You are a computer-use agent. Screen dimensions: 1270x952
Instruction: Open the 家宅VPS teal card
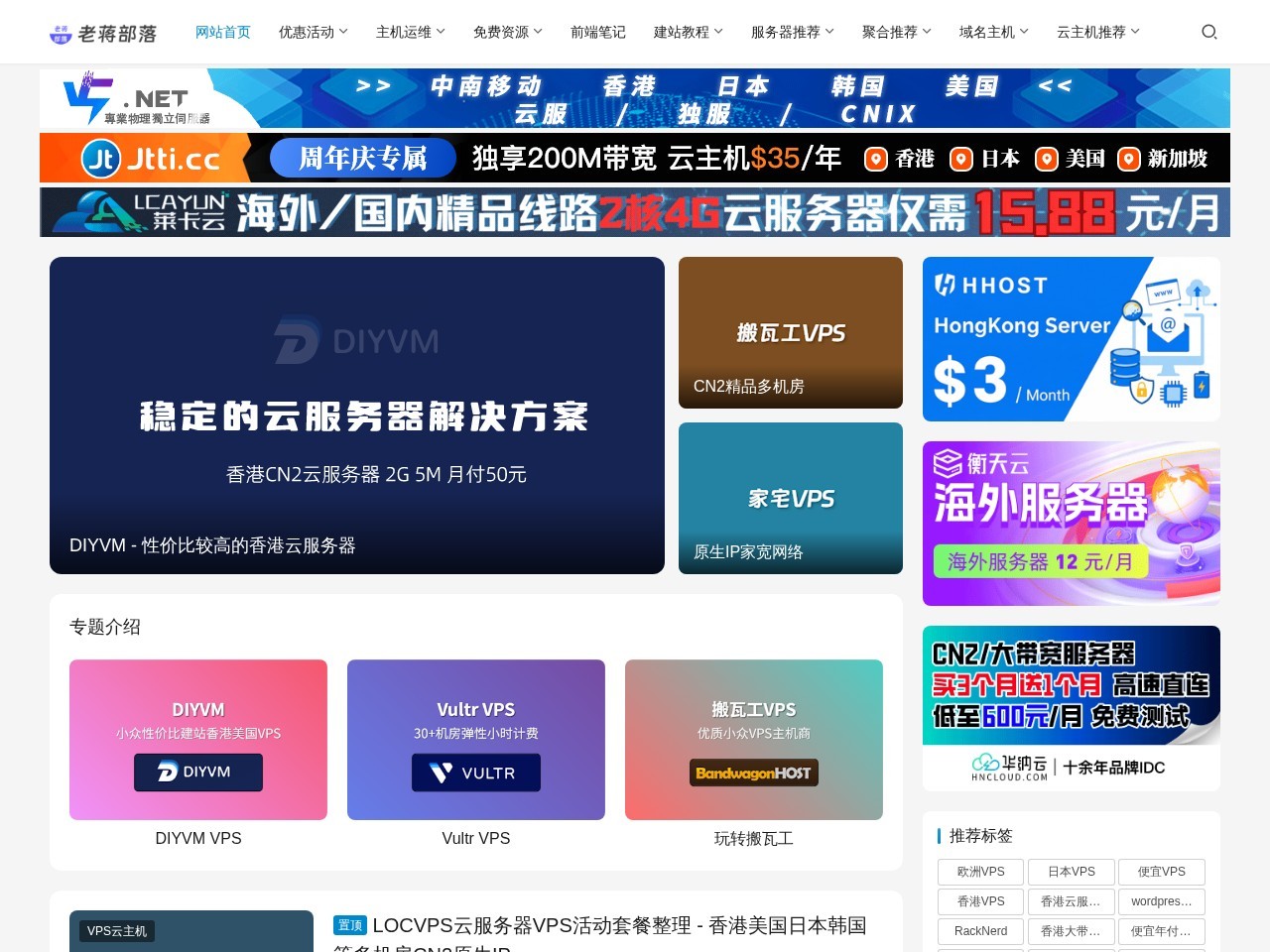(x=791, y=498)
